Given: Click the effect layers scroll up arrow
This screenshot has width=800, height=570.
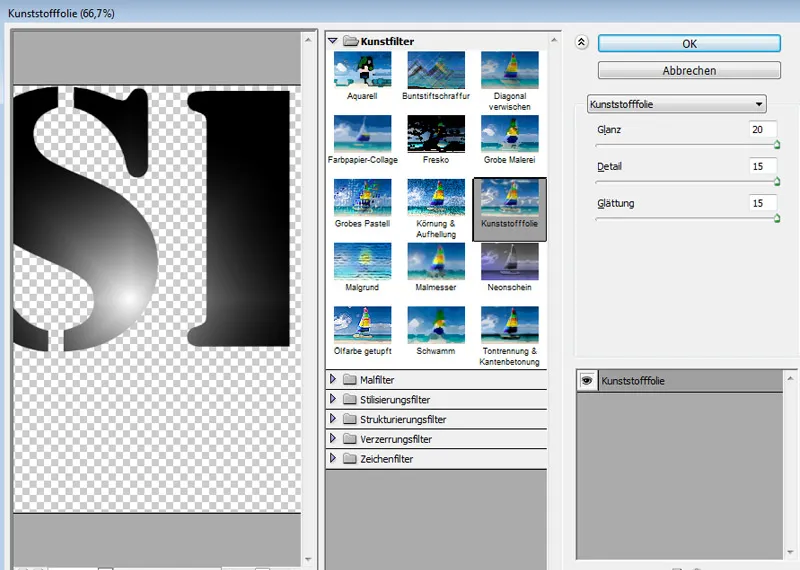Looking at the screenshot, I should (x=790, y=379).
